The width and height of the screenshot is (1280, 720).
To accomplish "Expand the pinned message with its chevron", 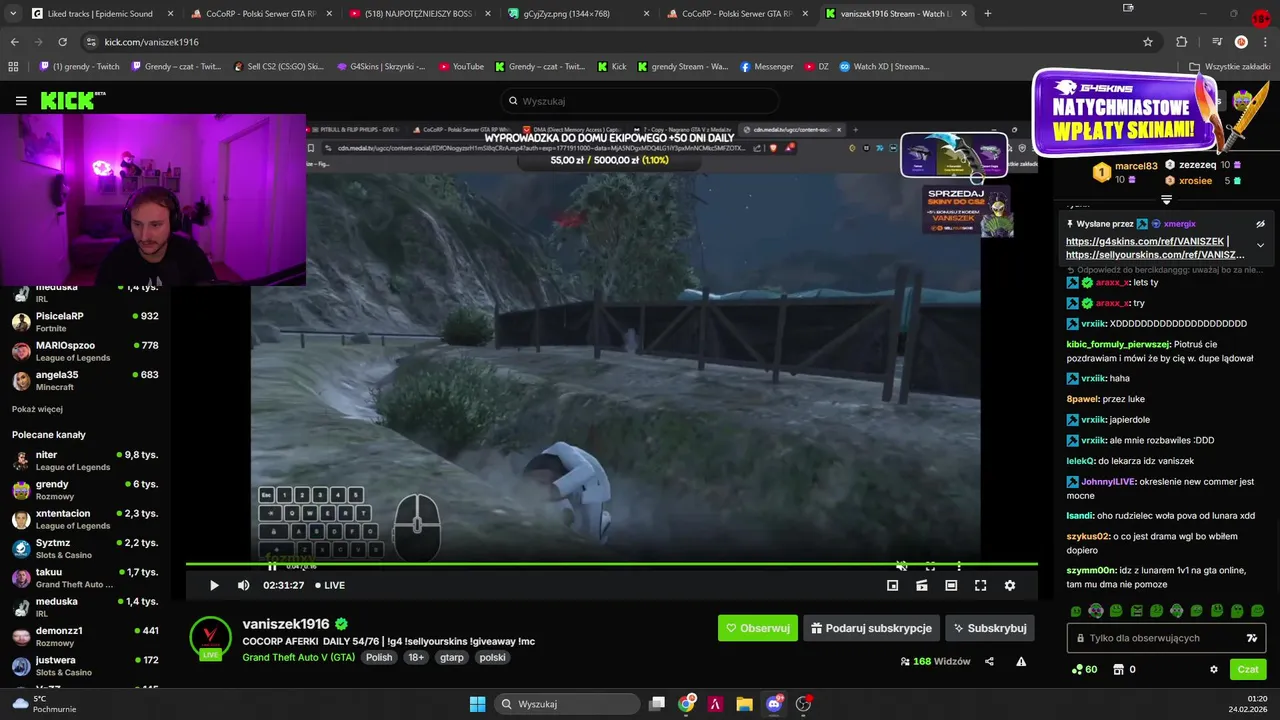I will (x=1260, y=245).
